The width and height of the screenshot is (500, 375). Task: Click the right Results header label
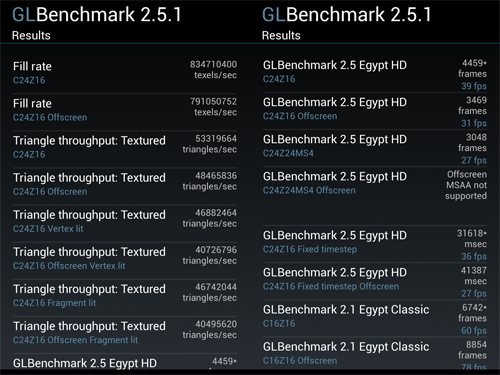(x=281, y=35)
